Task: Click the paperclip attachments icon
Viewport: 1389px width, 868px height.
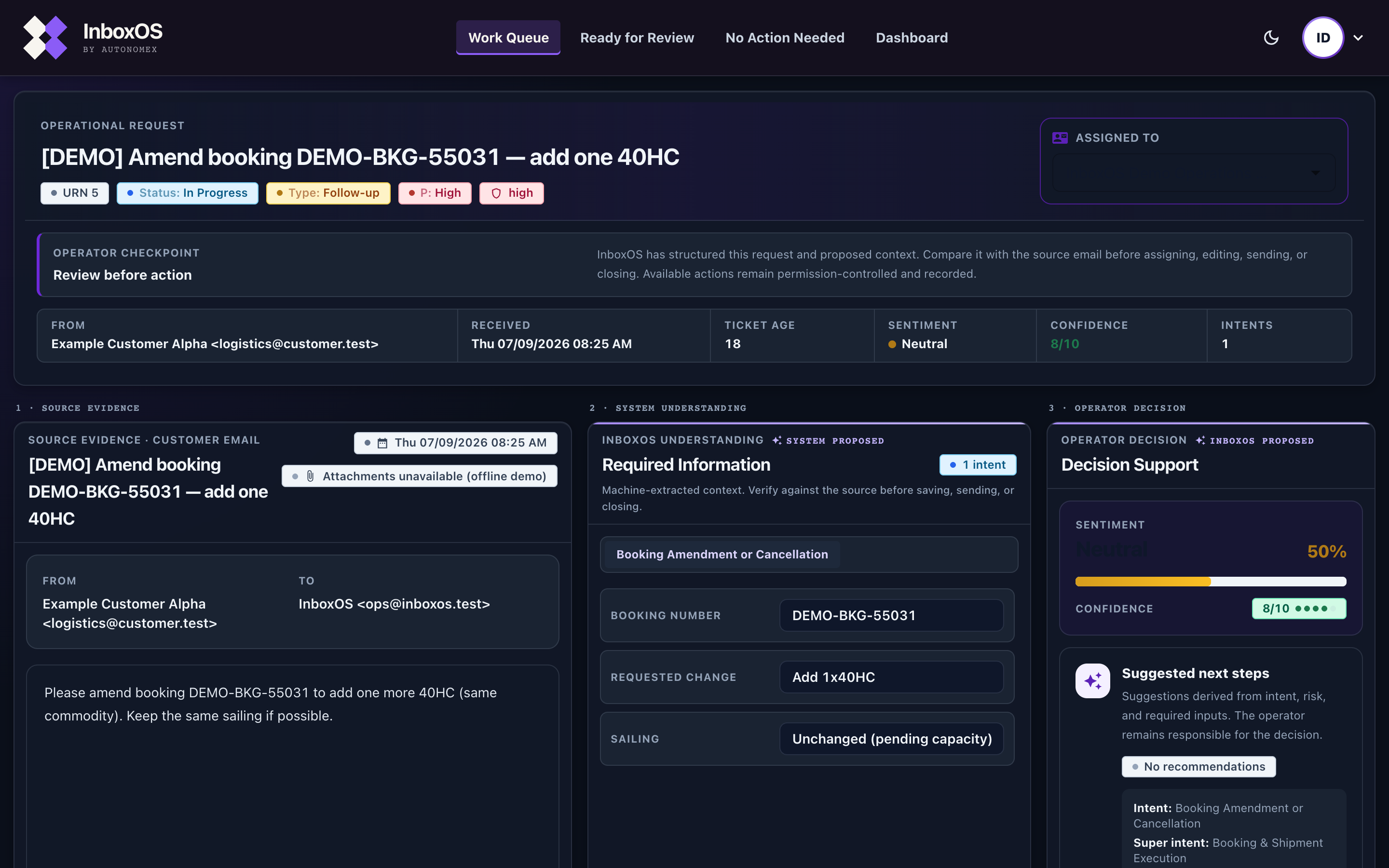Action: [x=311, y=476]
